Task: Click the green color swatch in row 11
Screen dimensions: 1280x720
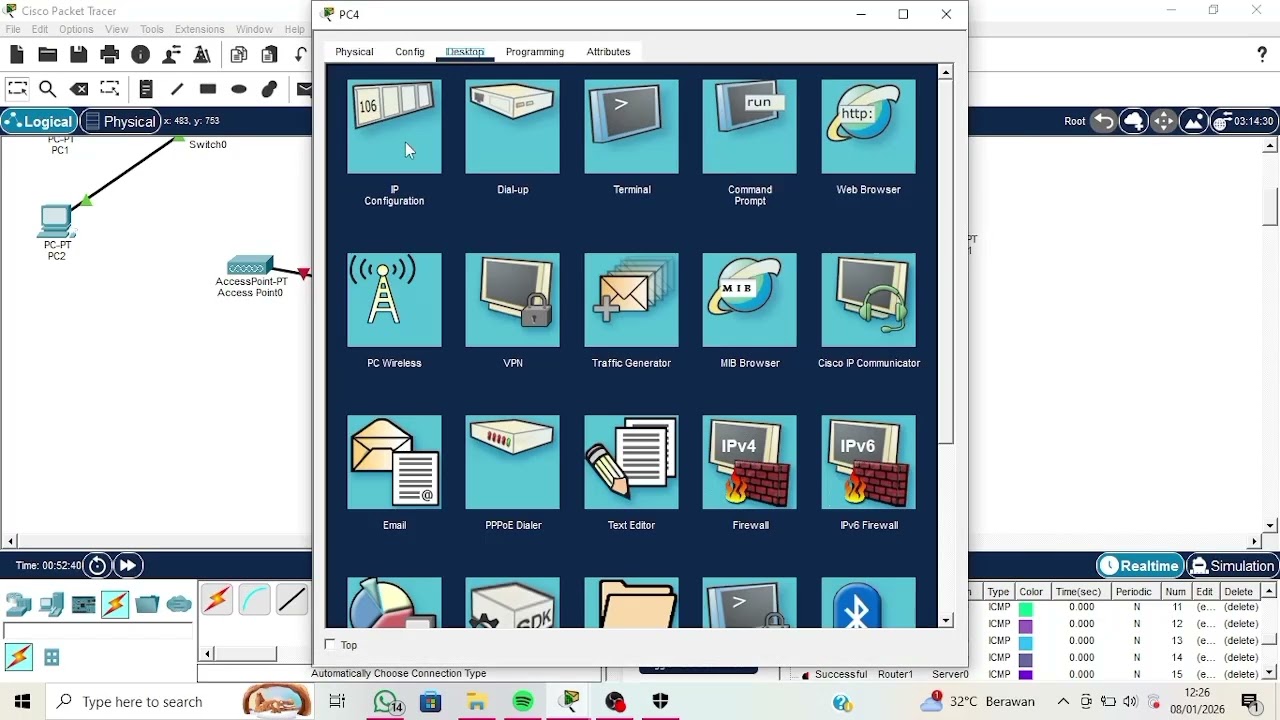Action: (1025, 607)
